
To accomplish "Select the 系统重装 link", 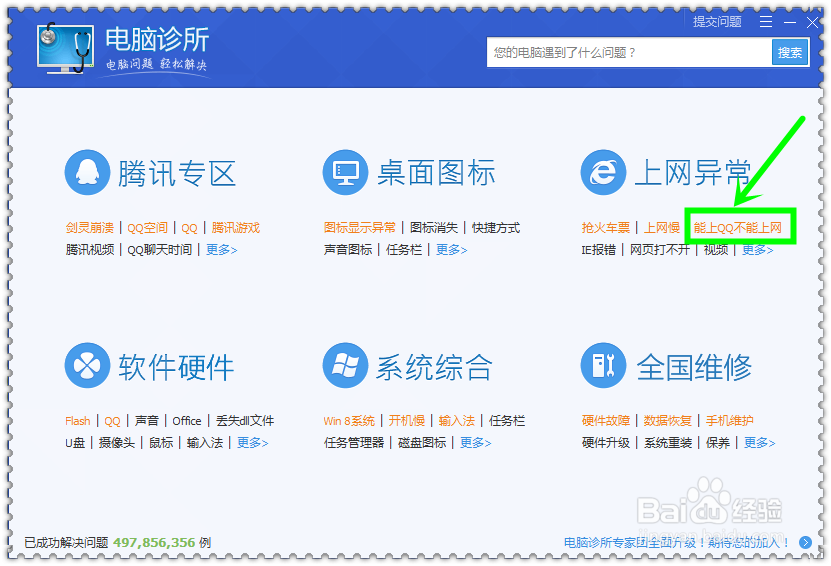I will (x=668, y=443).
